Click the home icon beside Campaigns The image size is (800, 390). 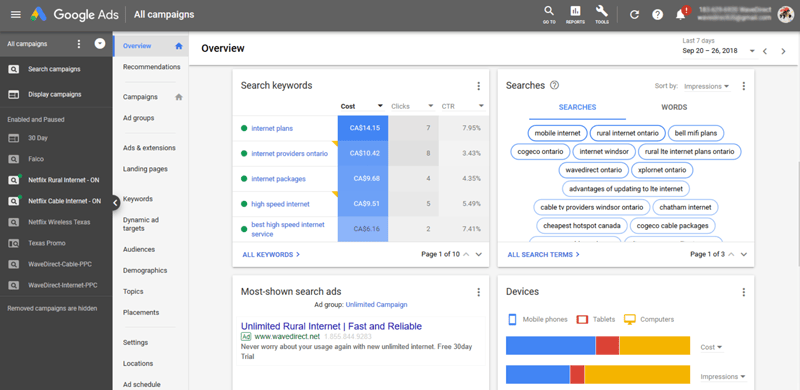click(x=179, y=97)
